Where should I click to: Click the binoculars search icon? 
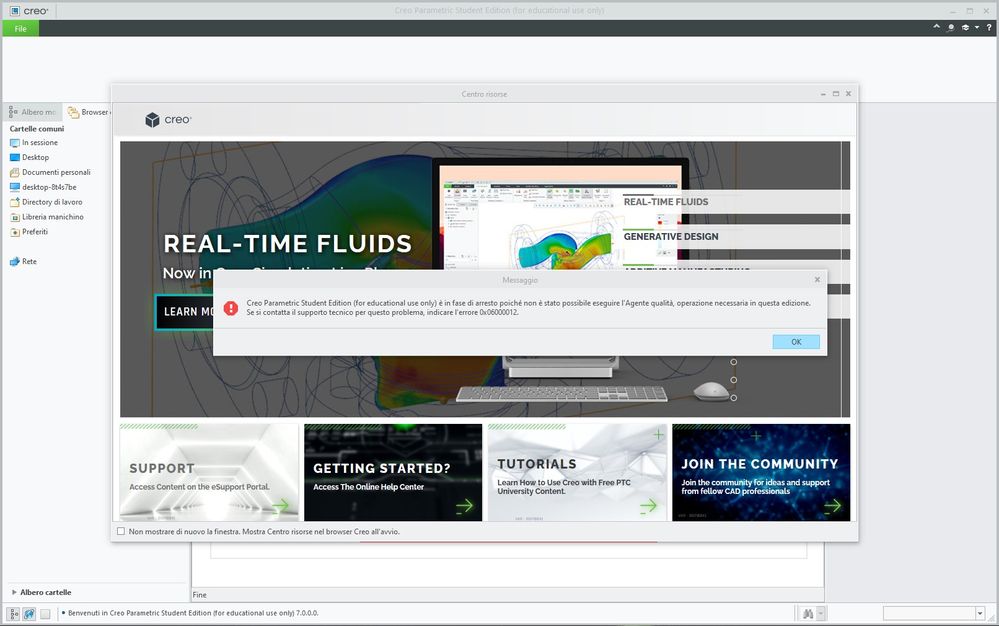pyautogui.click(x=808, y=614)
